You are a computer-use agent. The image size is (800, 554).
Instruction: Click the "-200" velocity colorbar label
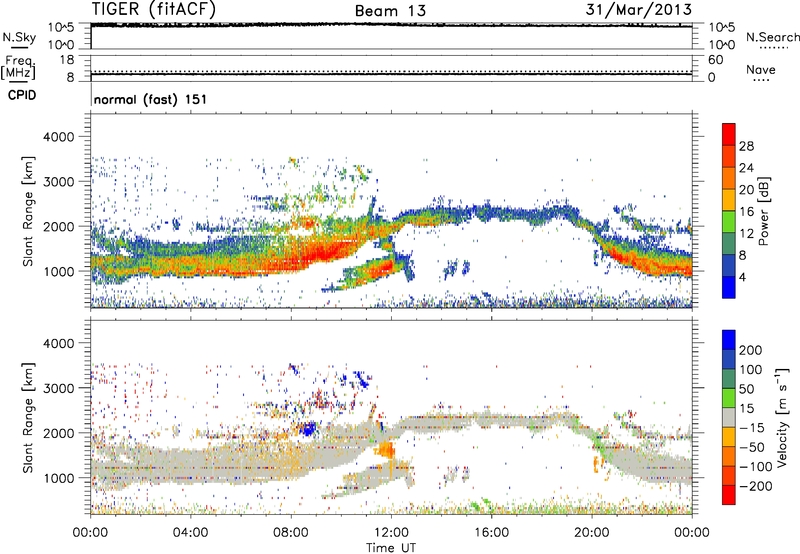755,486
